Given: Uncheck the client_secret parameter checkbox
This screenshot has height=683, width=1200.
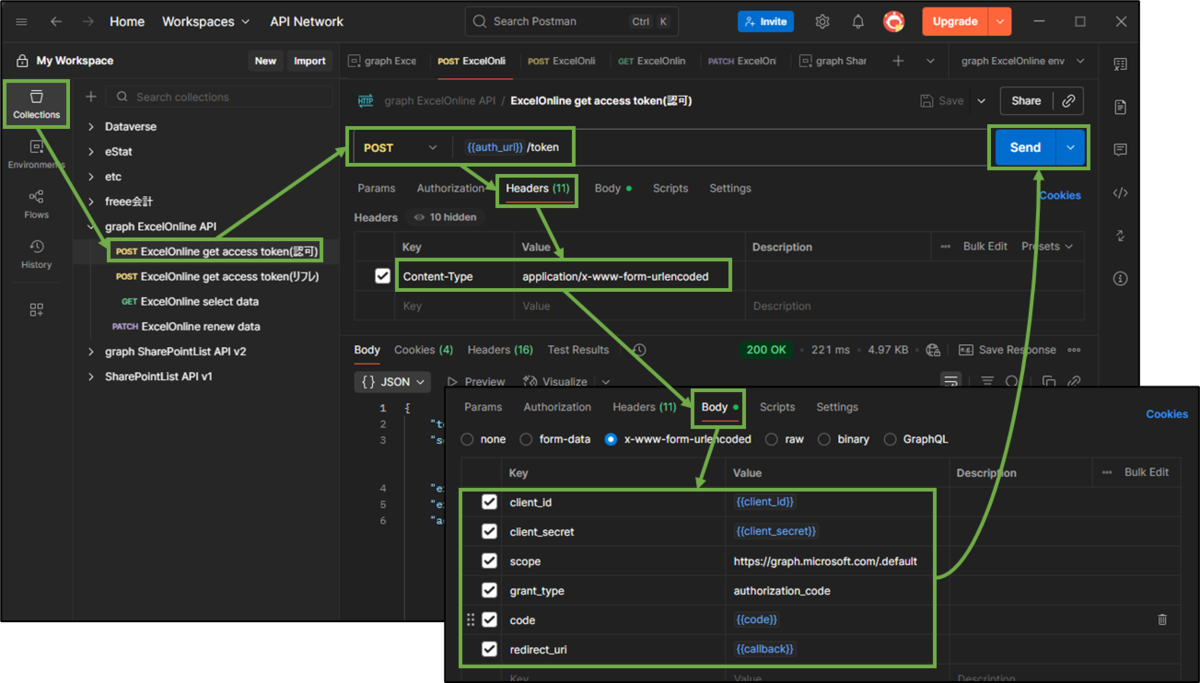Looking at the screenshot, I should (489, 531).
